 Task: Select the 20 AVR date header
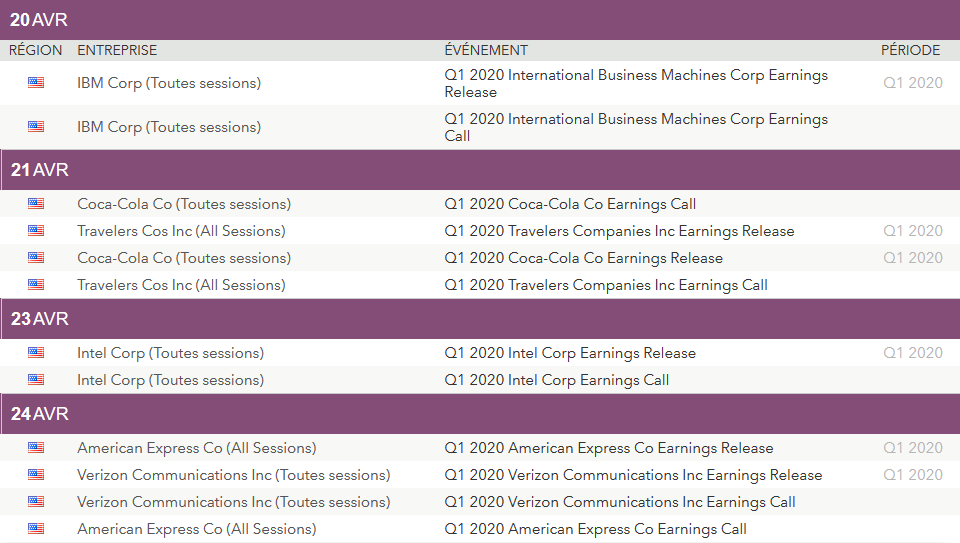tap(40, 20)
